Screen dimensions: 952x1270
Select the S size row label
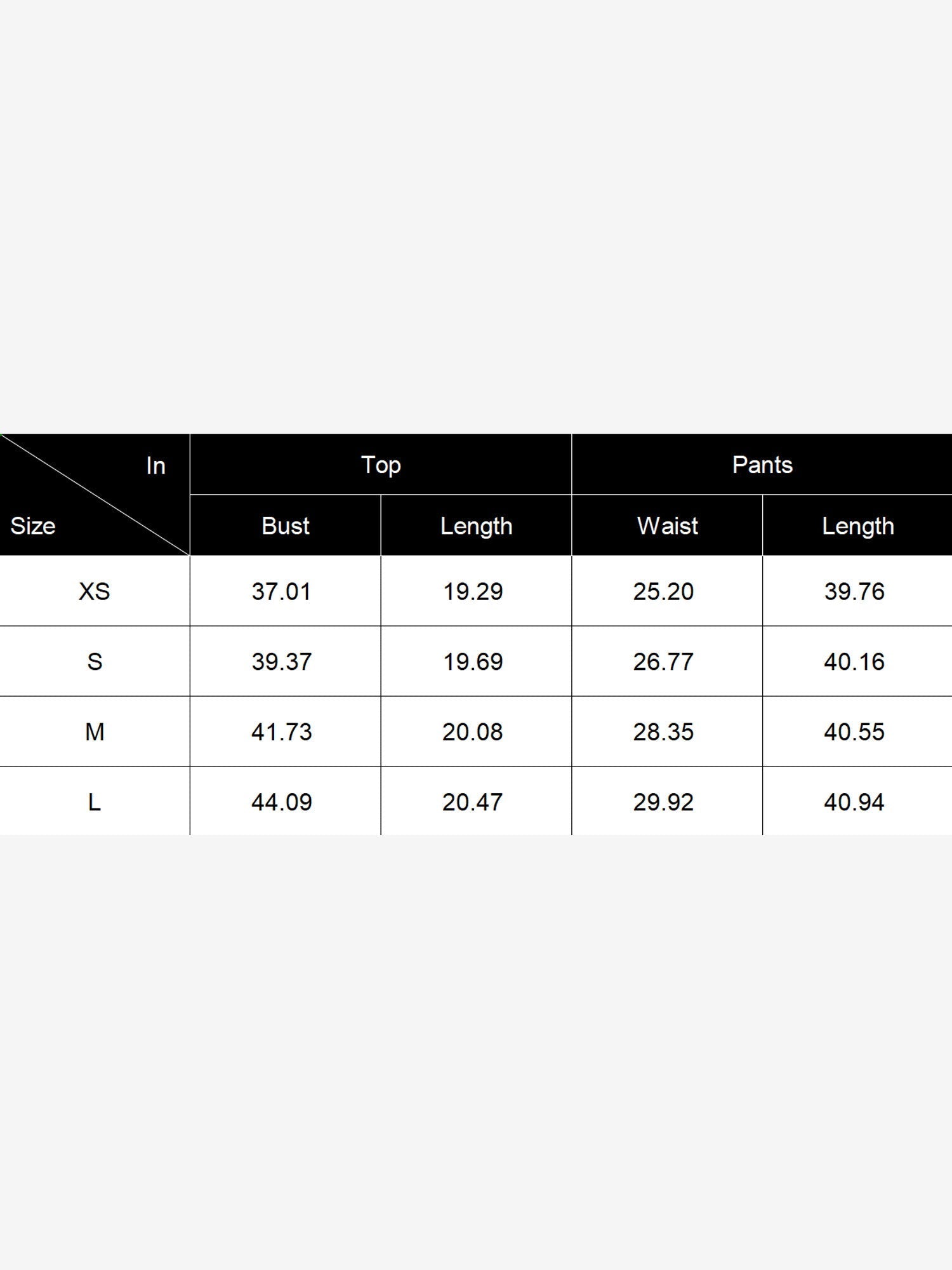95,662
